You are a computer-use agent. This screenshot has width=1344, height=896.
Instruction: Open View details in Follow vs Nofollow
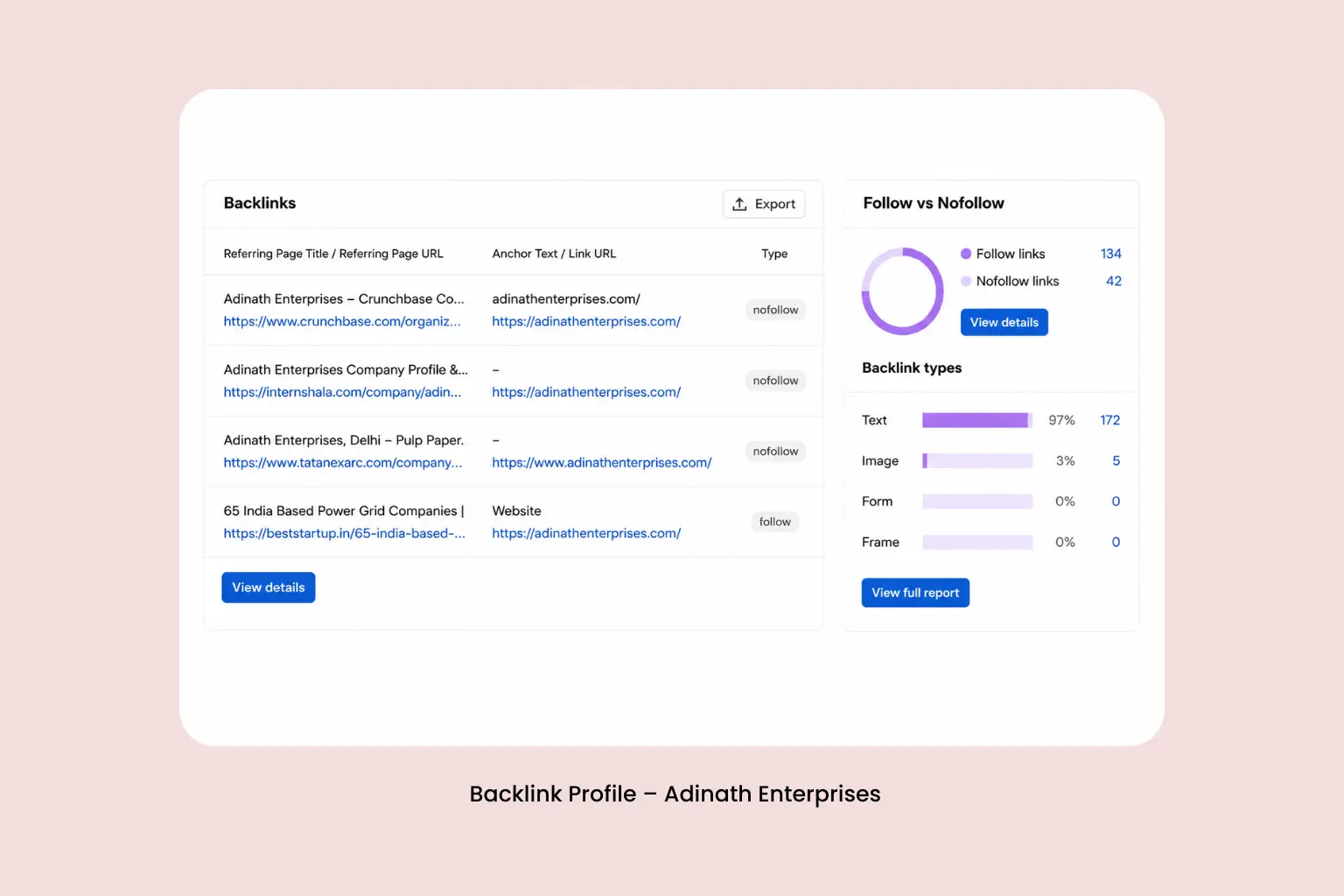[x=1004, y=322]
